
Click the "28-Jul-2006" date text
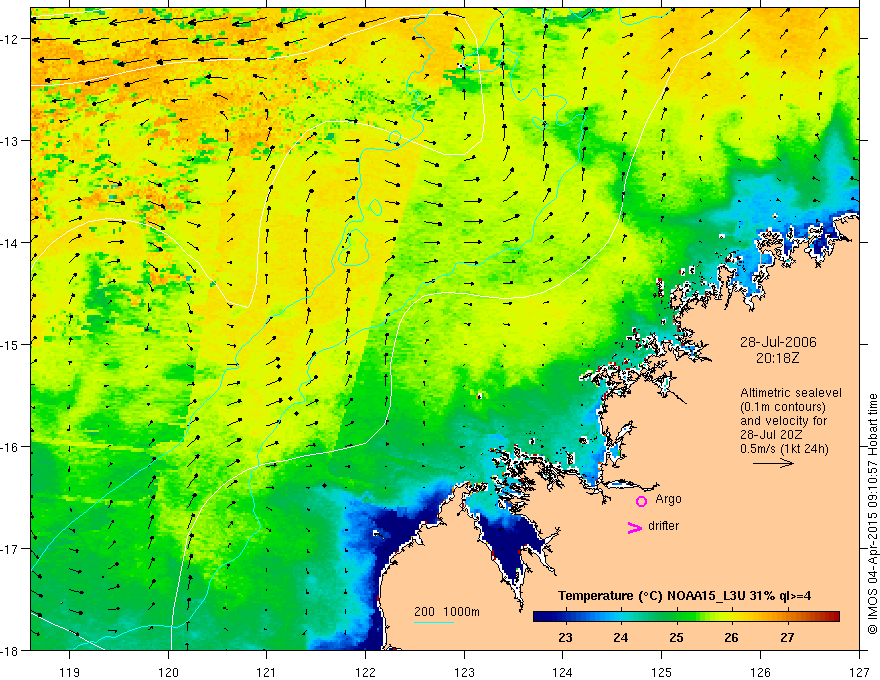pos(778,342)
